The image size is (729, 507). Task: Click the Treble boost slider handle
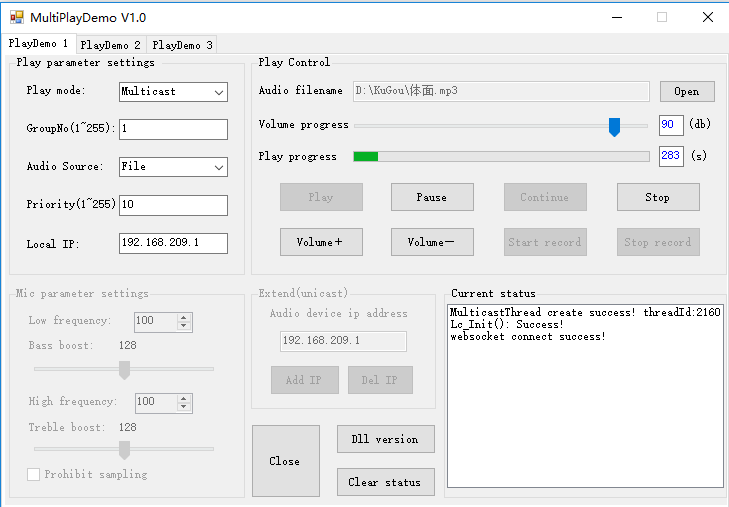pos(124,450)
